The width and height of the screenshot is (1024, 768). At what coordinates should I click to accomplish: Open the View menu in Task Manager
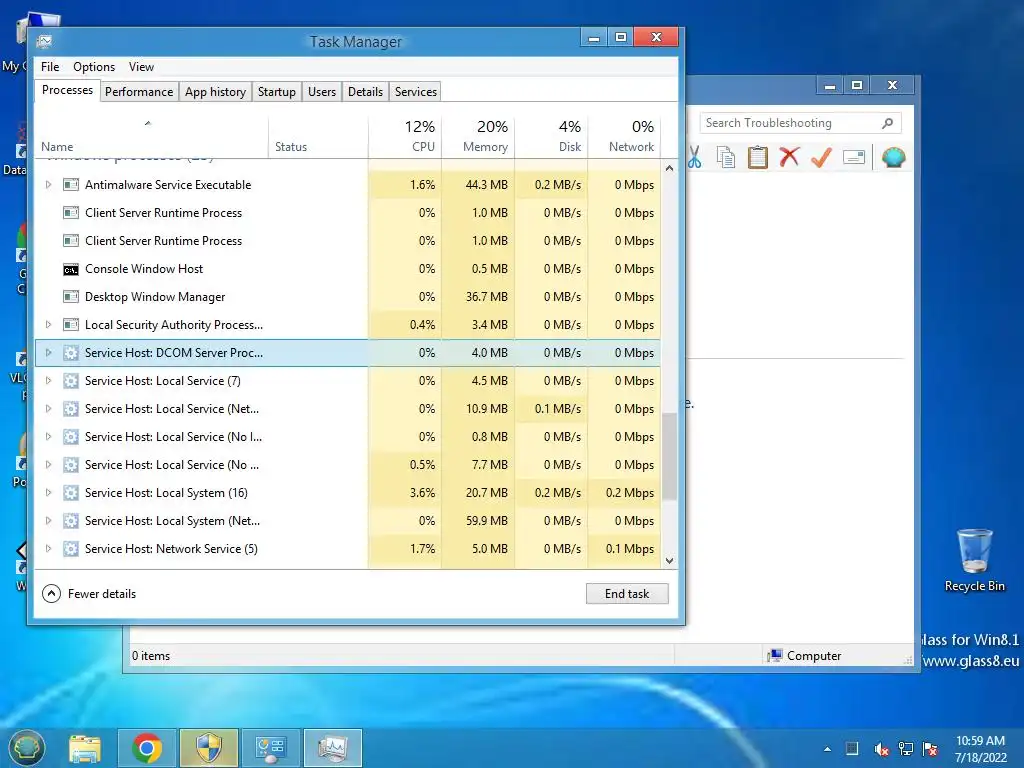[141, 67]
